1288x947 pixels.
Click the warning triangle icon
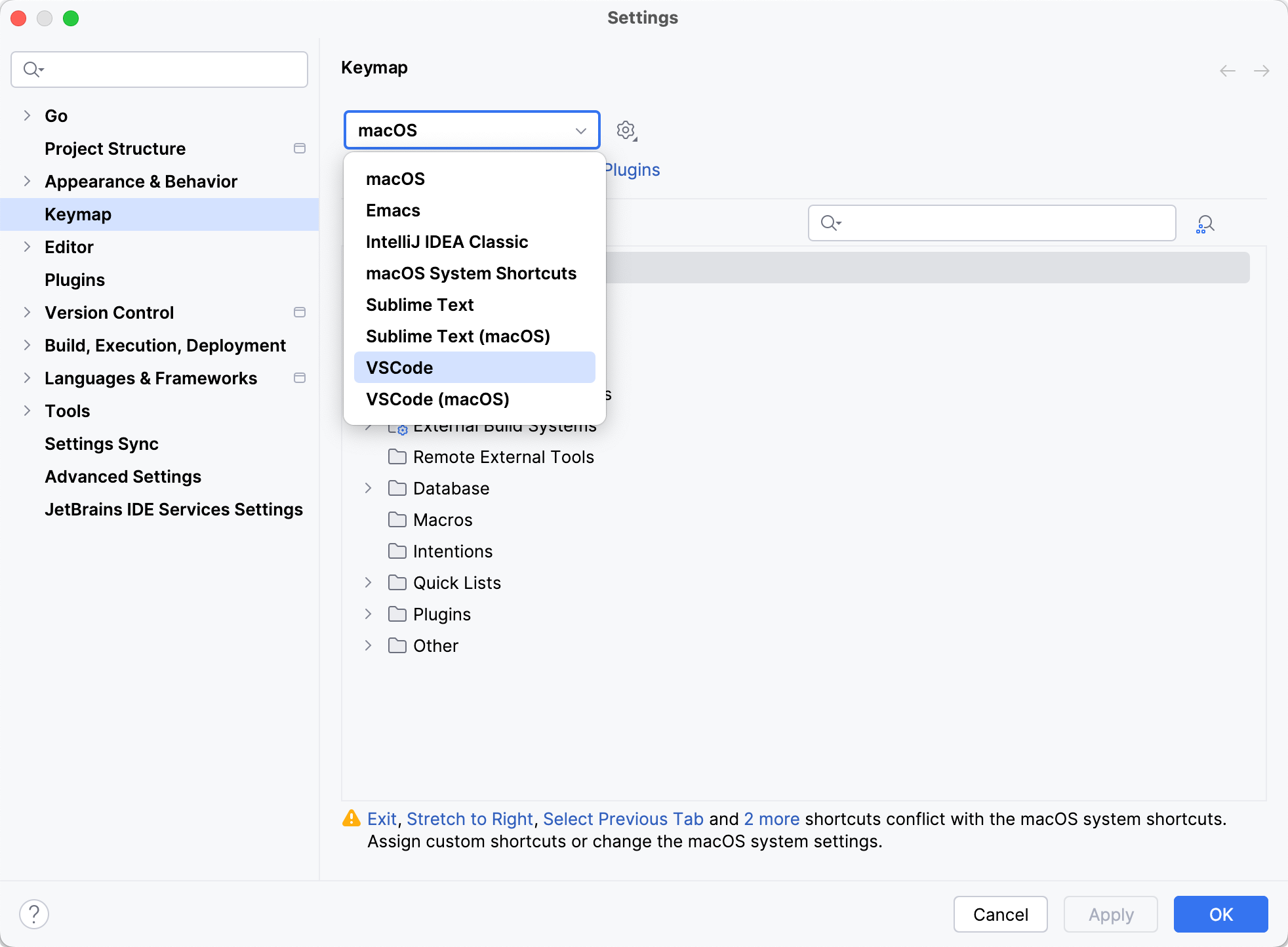click(x=352, y=818)
